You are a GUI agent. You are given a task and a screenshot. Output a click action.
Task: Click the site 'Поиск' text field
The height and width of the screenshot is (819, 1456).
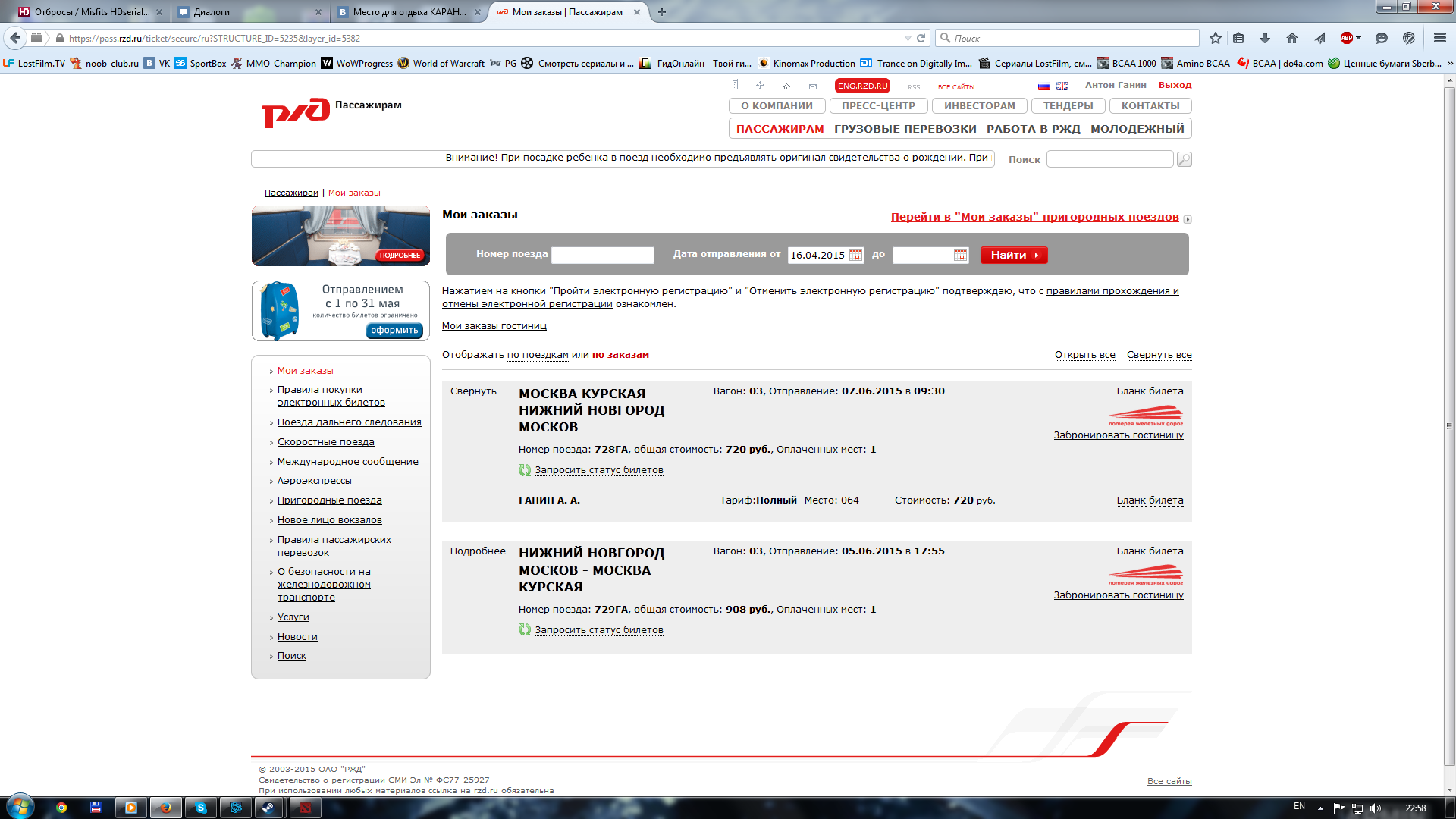coord(1109,159)
